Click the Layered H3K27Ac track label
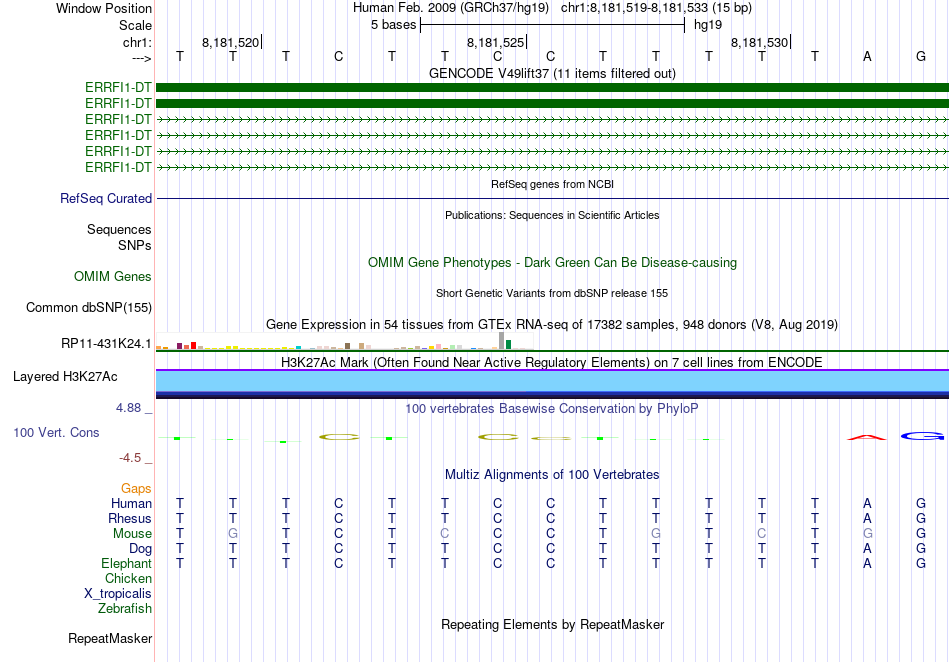Image resolution: width=950 pixels, height=662 pixels. click(65, 376)
